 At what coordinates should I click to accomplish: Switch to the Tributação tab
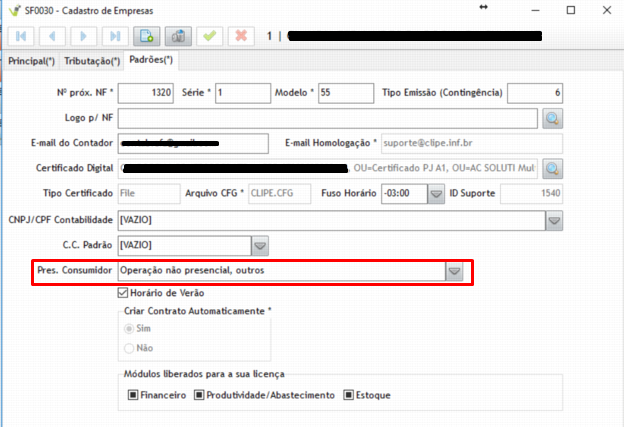pyautogui.click(x=92, y=61)
